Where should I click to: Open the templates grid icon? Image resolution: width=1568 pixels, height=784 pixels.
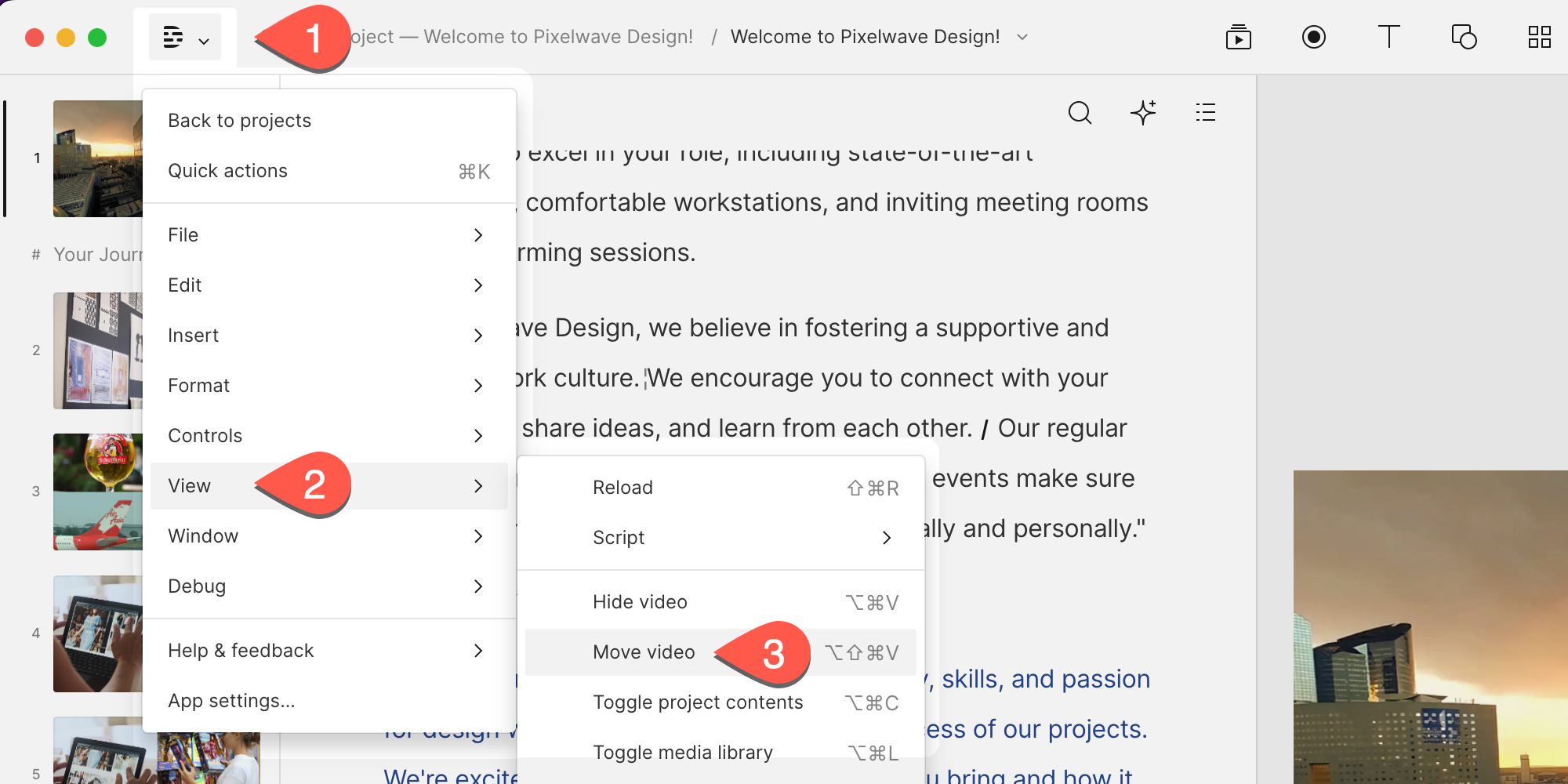pos(1540,37)
